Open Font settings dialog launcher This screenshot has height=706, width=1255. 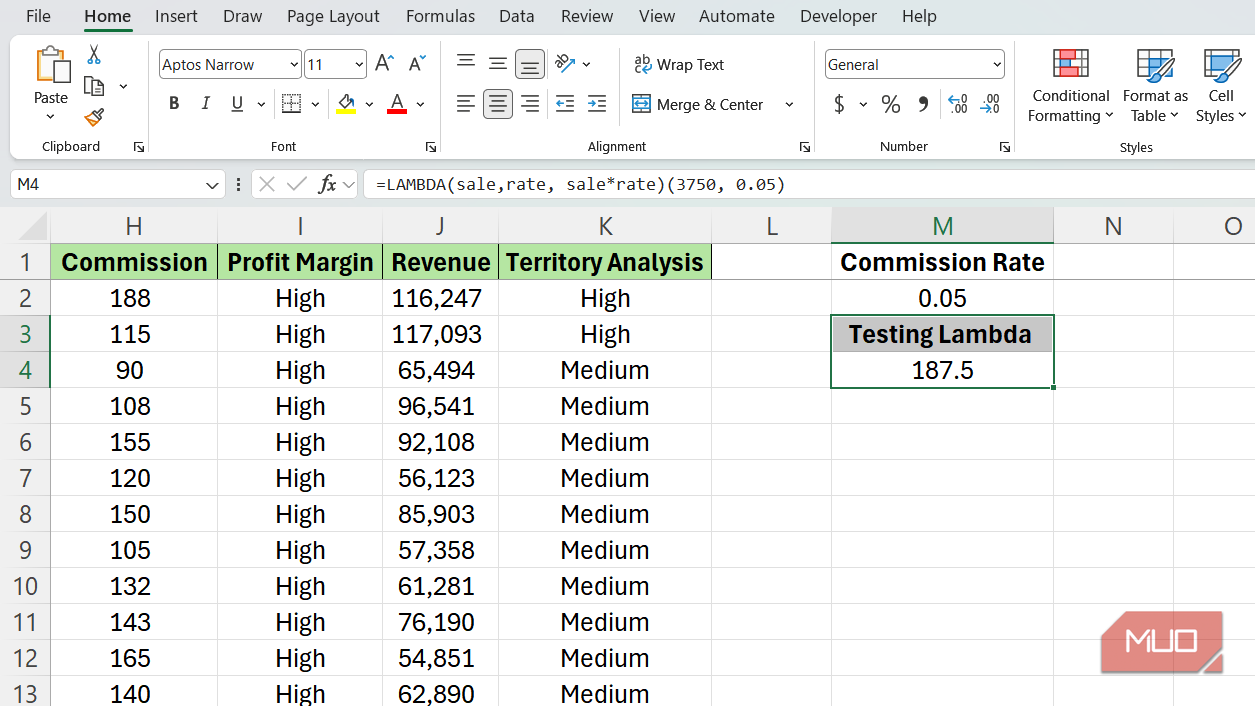[431, 147]
